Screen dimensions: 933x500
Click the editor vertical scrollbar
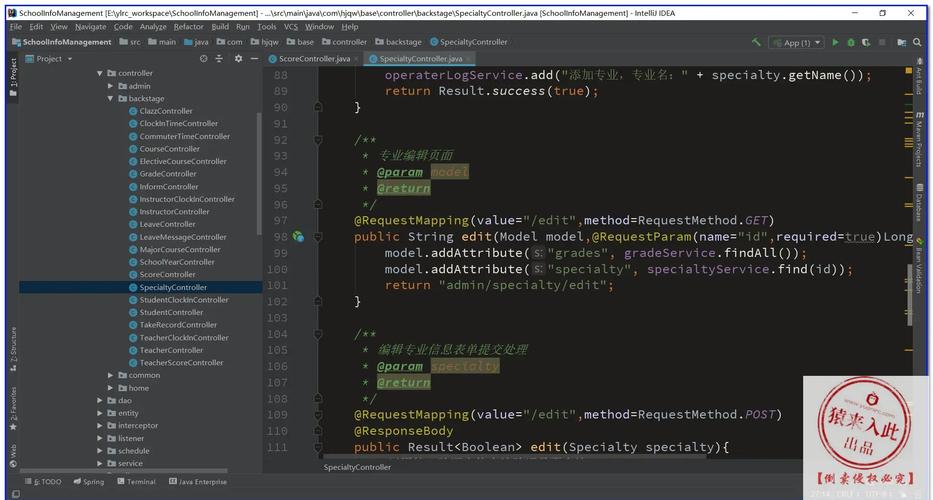909,294
